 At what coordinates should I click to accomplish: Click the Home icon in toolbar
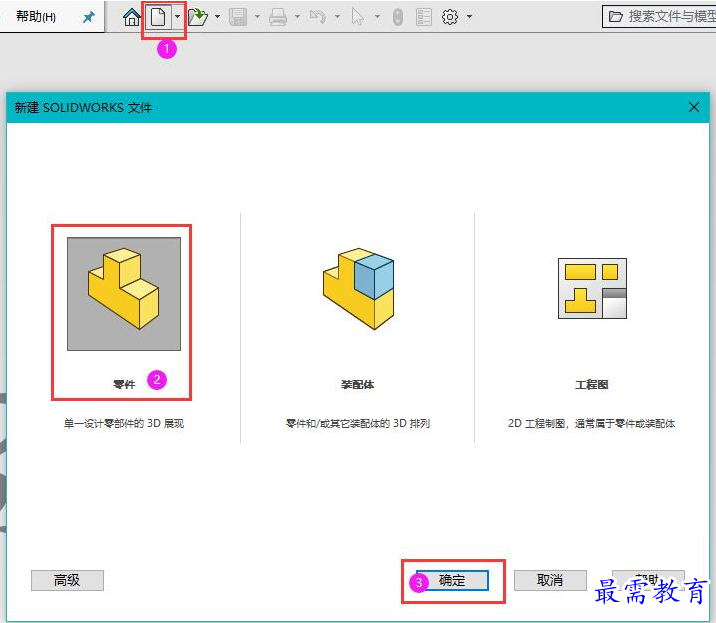(x=132, y=17)
